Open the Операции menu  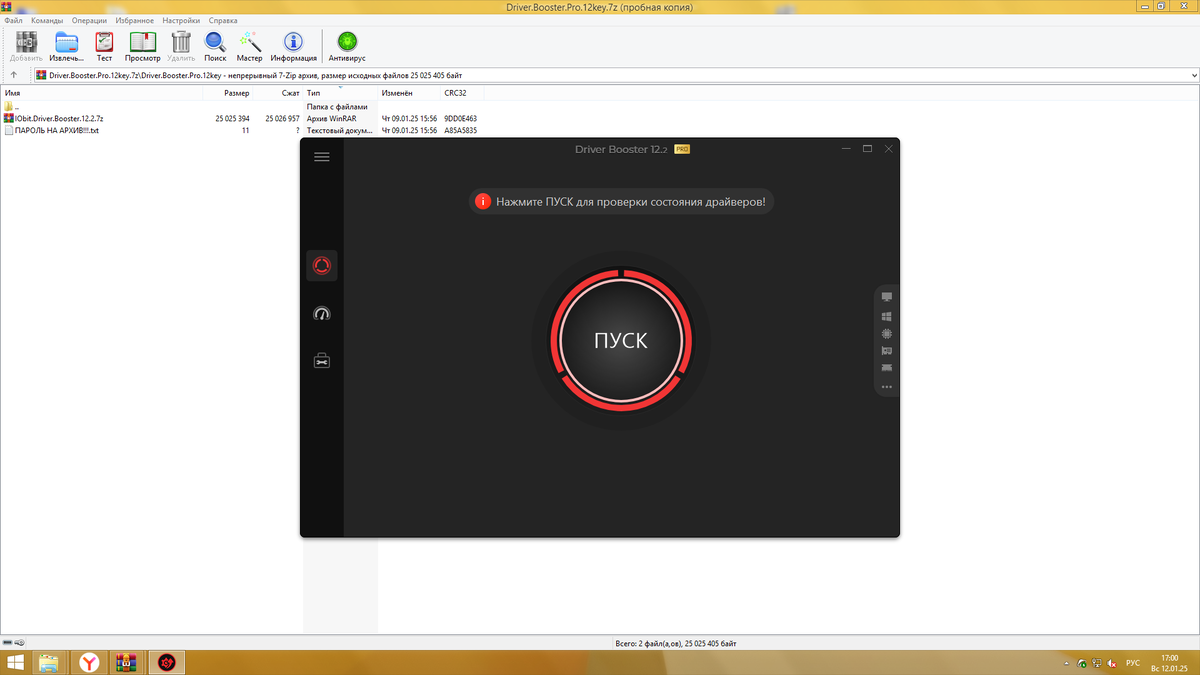(x=89, y=20)
